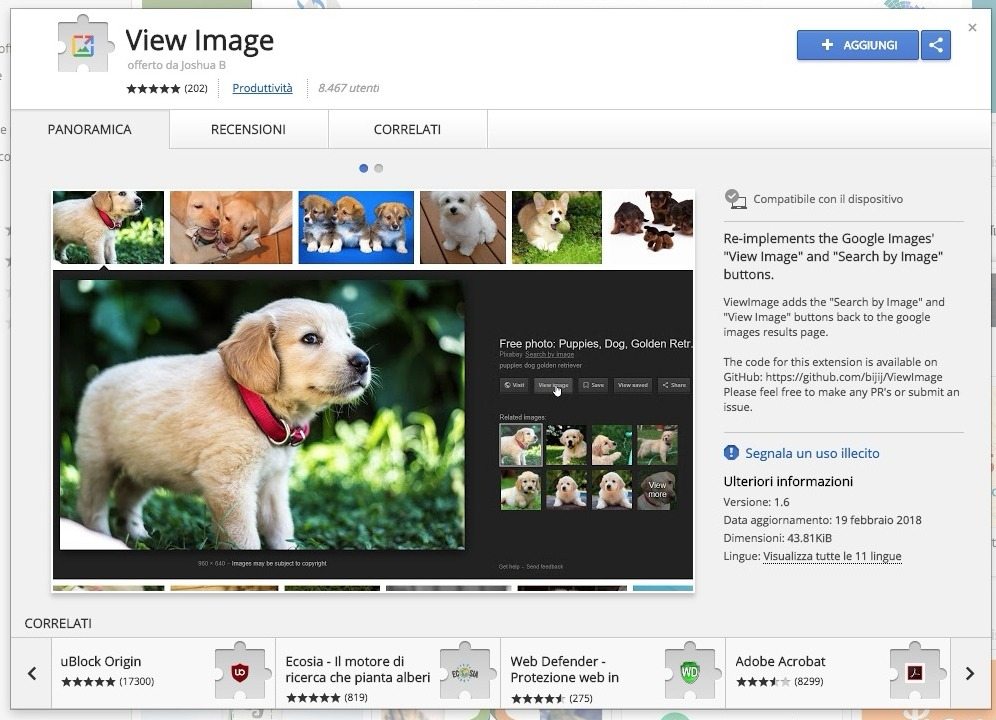996x720 pixels.
Task: Click the uBlock Origin shield icon
Action: 239,671
